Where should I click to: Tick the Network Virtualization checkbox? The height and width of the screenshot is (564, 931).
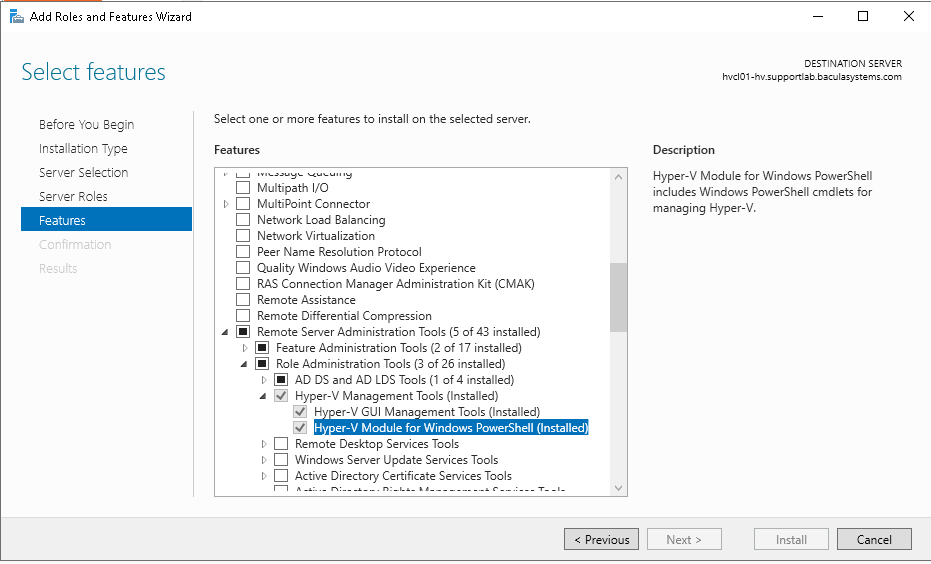pyautogui.click(x=243, y=236)
